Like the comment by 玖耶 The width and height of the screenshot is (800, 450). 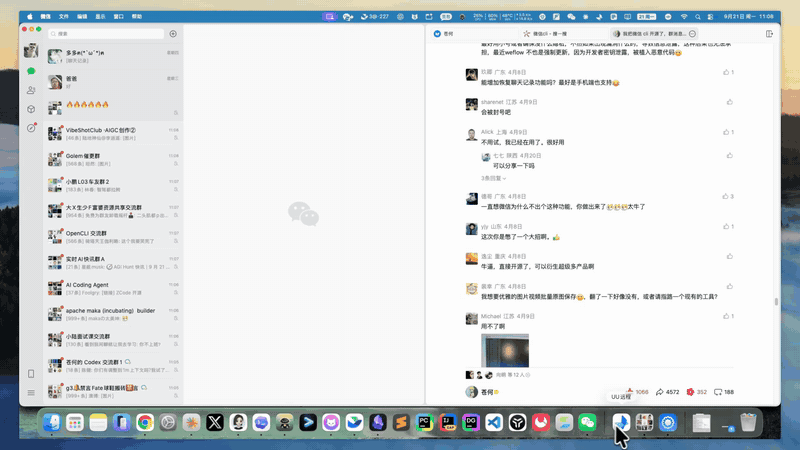coord(726,72)
